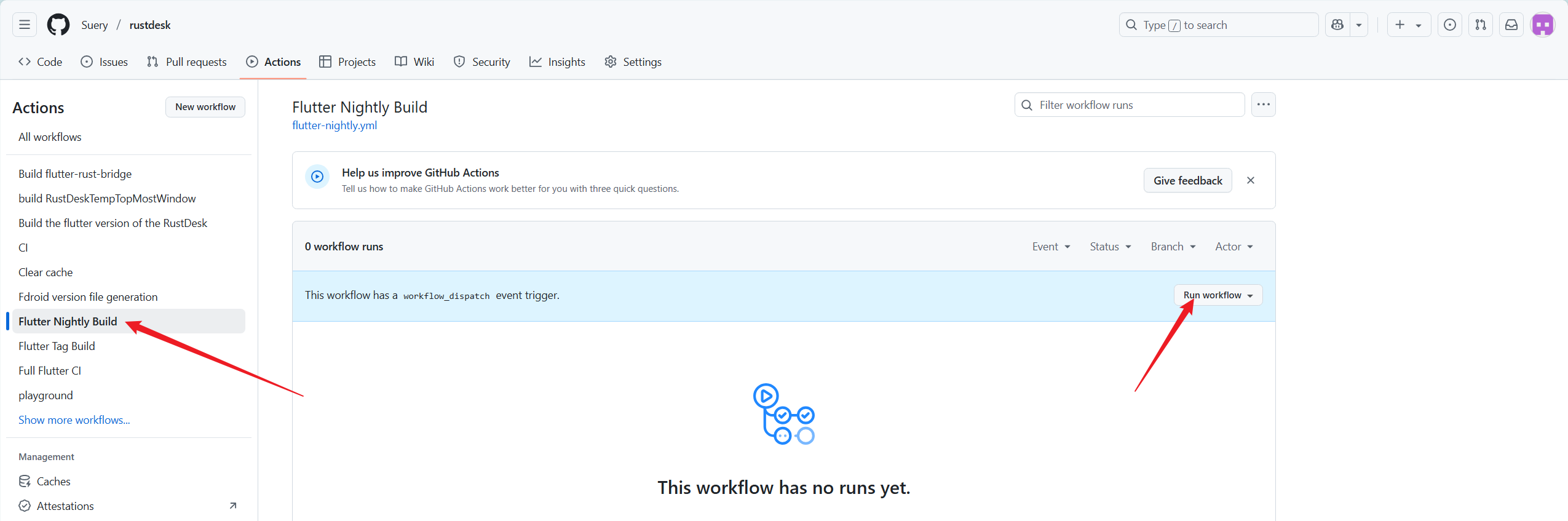Select Flutter Nightly Build workflow

click(129, 321)
